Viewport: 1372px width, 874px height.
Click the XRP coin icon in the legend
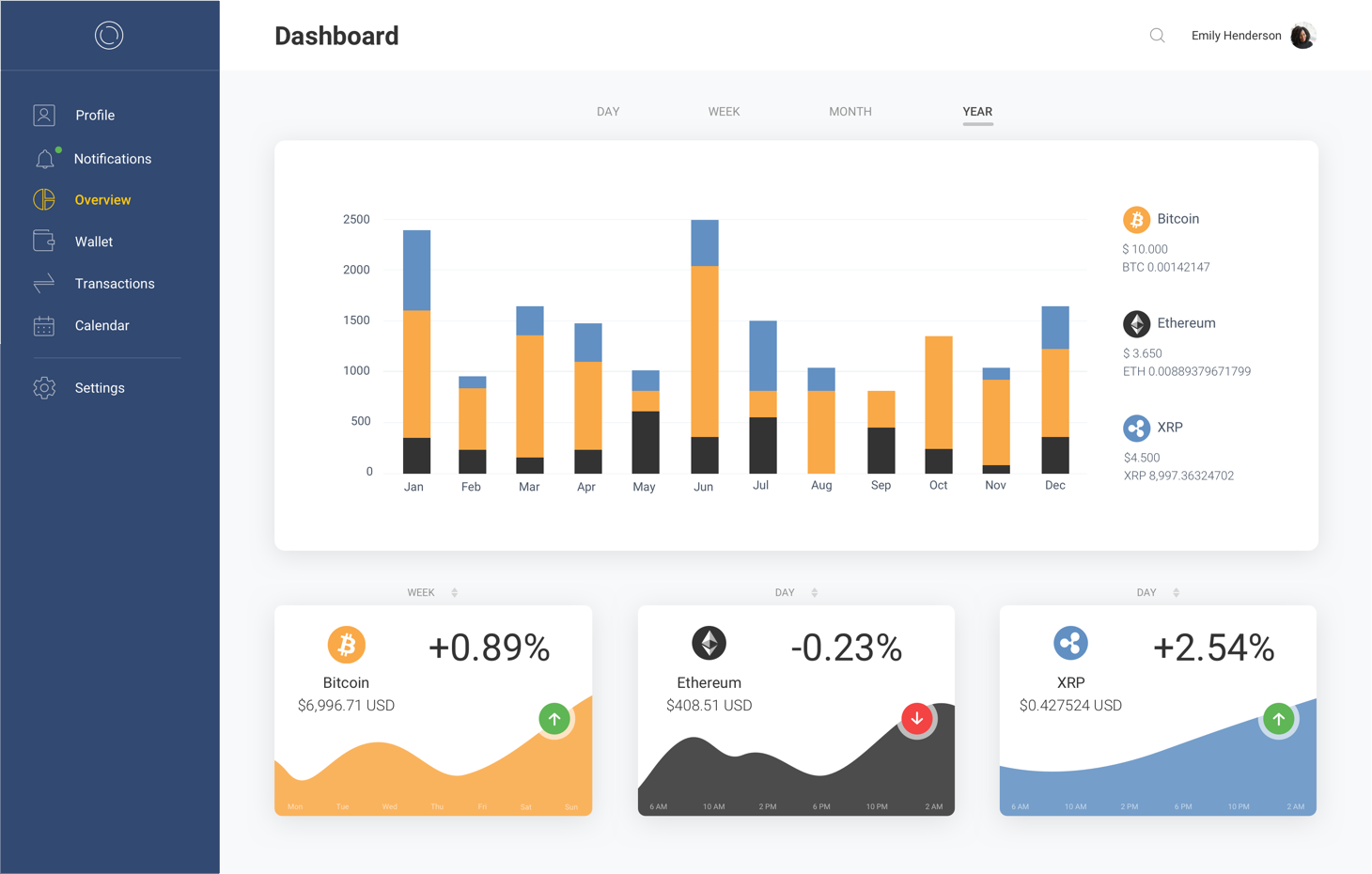(x=1137, y=428)
